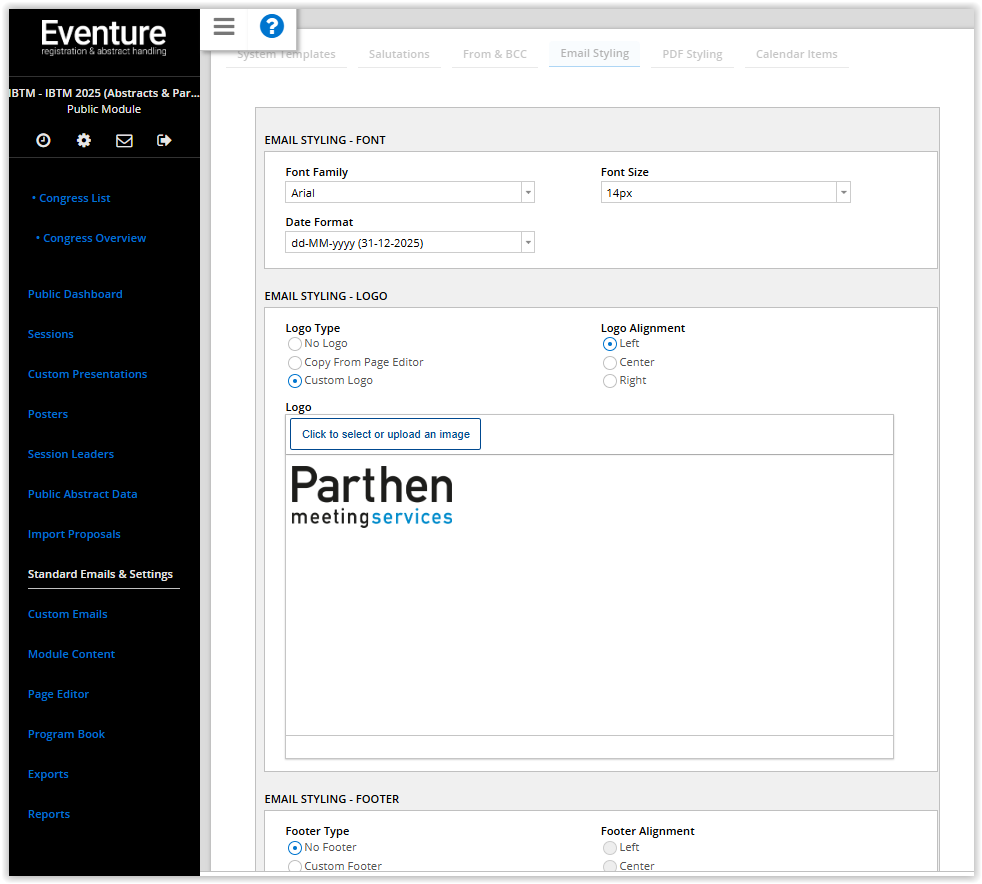Navigate to Module Content
Viewport: 982px width, 884px height.
click(x=71, y=655)
